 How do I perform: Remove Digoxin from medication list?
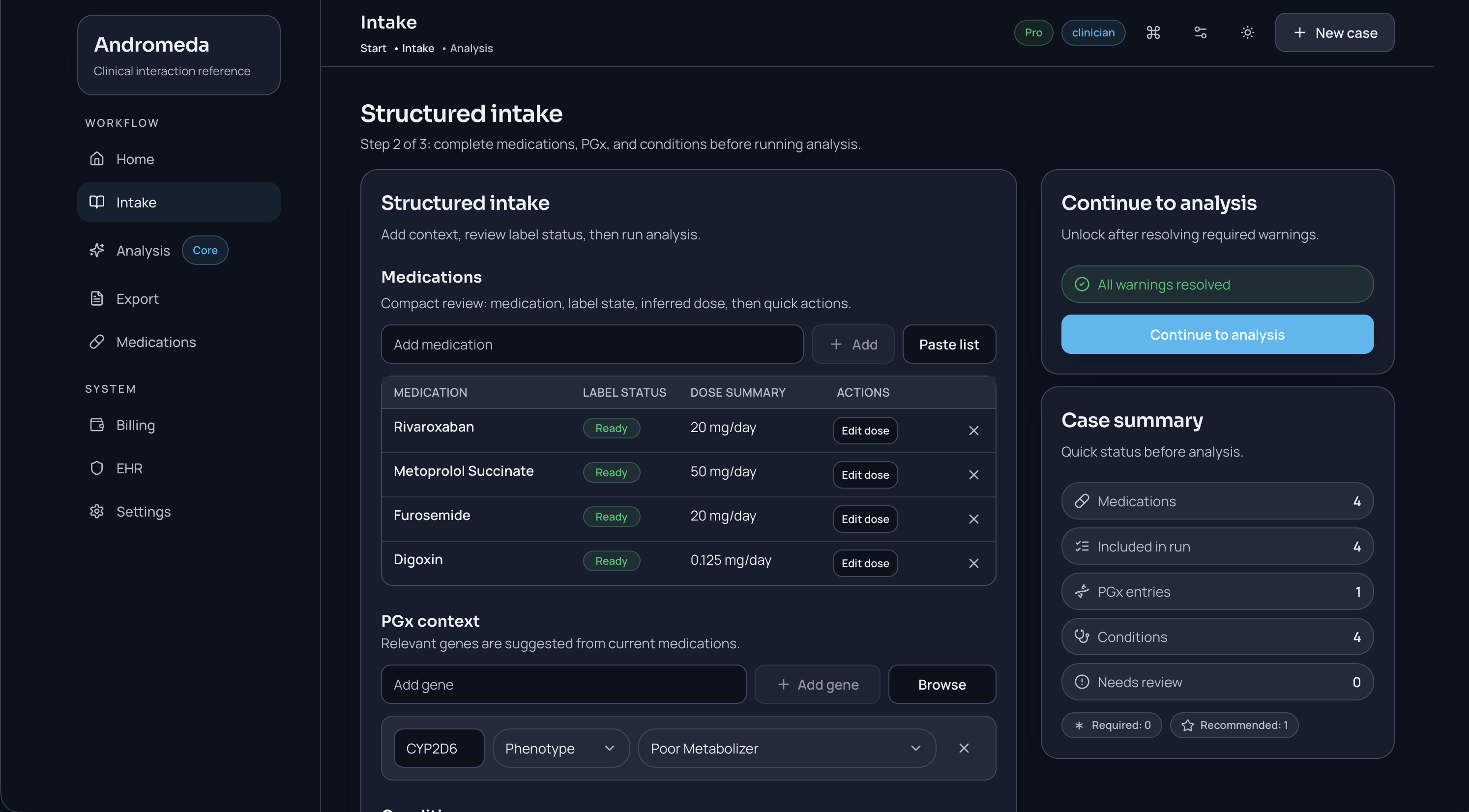point(973,563)
